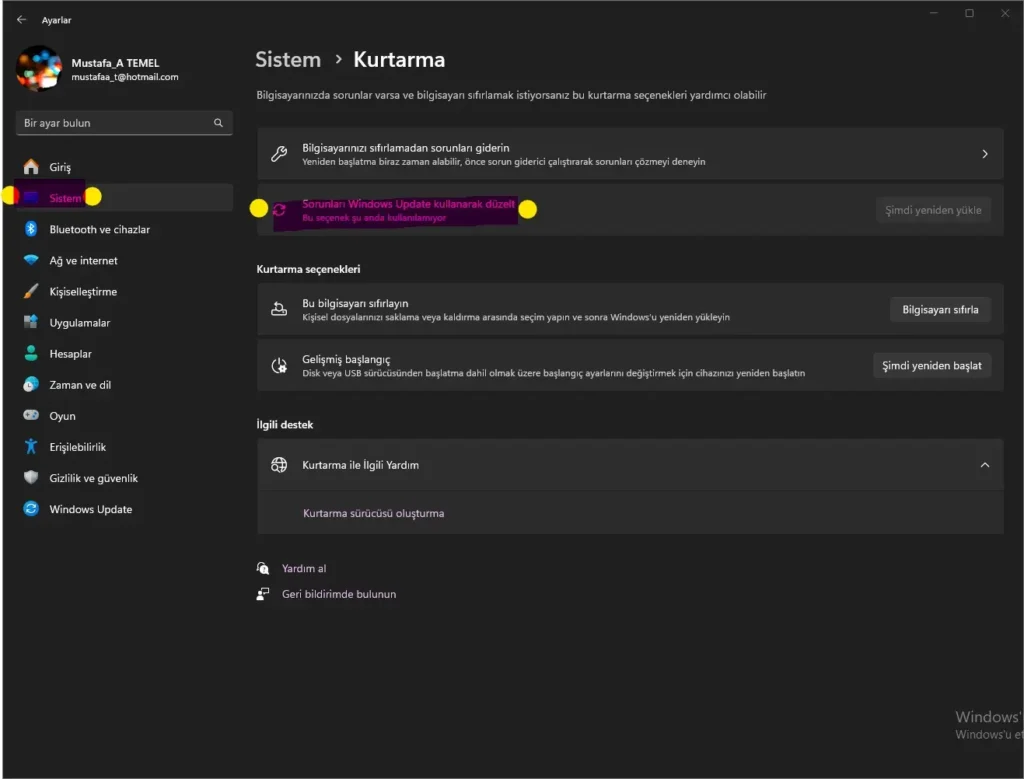The width and height of the screenshot is (1024, 779).
Task: Click Geri bildirimde bulunun link
Action: click(338, 594)
